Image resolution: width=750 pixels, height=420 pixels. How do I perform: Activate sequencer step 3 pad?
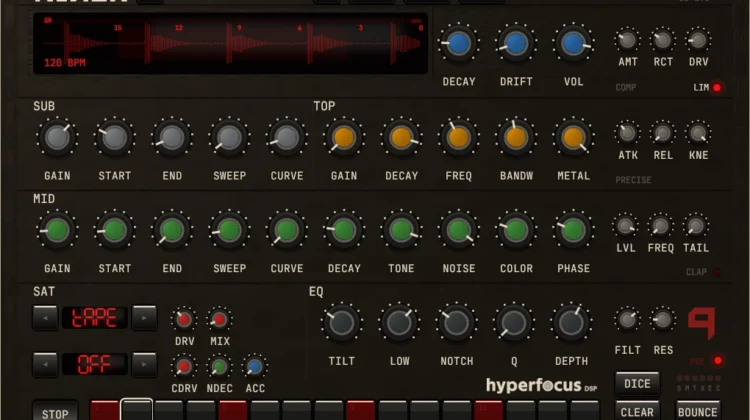[x=168, y=411]
